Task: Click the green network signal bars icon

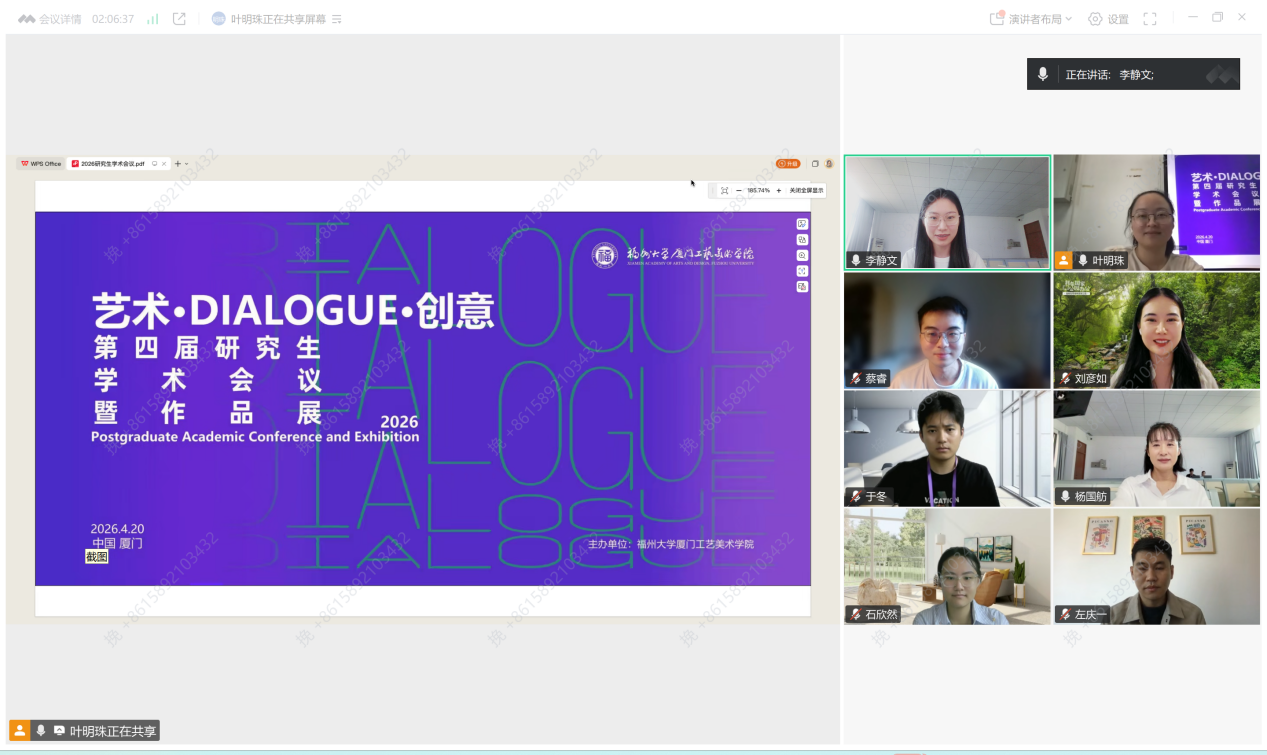Action: pyautogui.click(x=152, y=19)
